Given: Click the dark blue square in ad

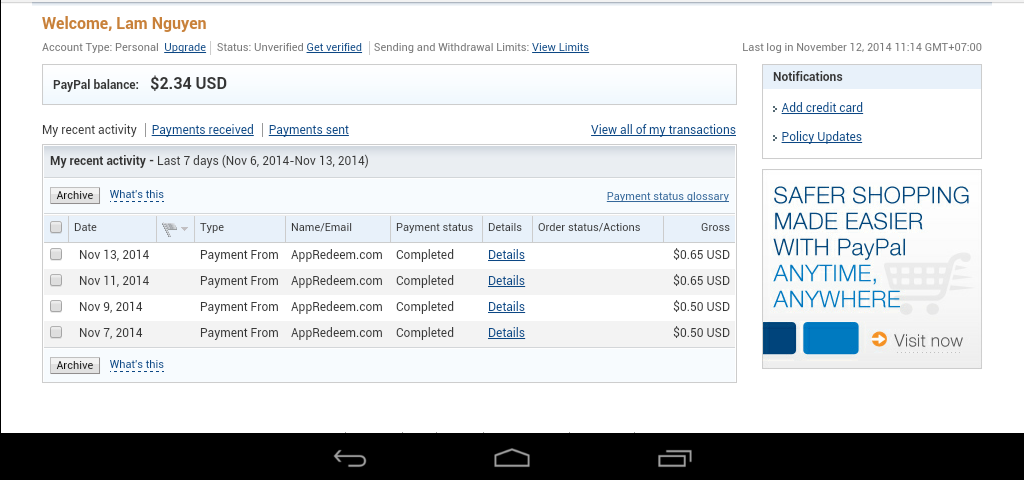Looking at the screenshot, I should pyautogui.click(x=779, y=338).
